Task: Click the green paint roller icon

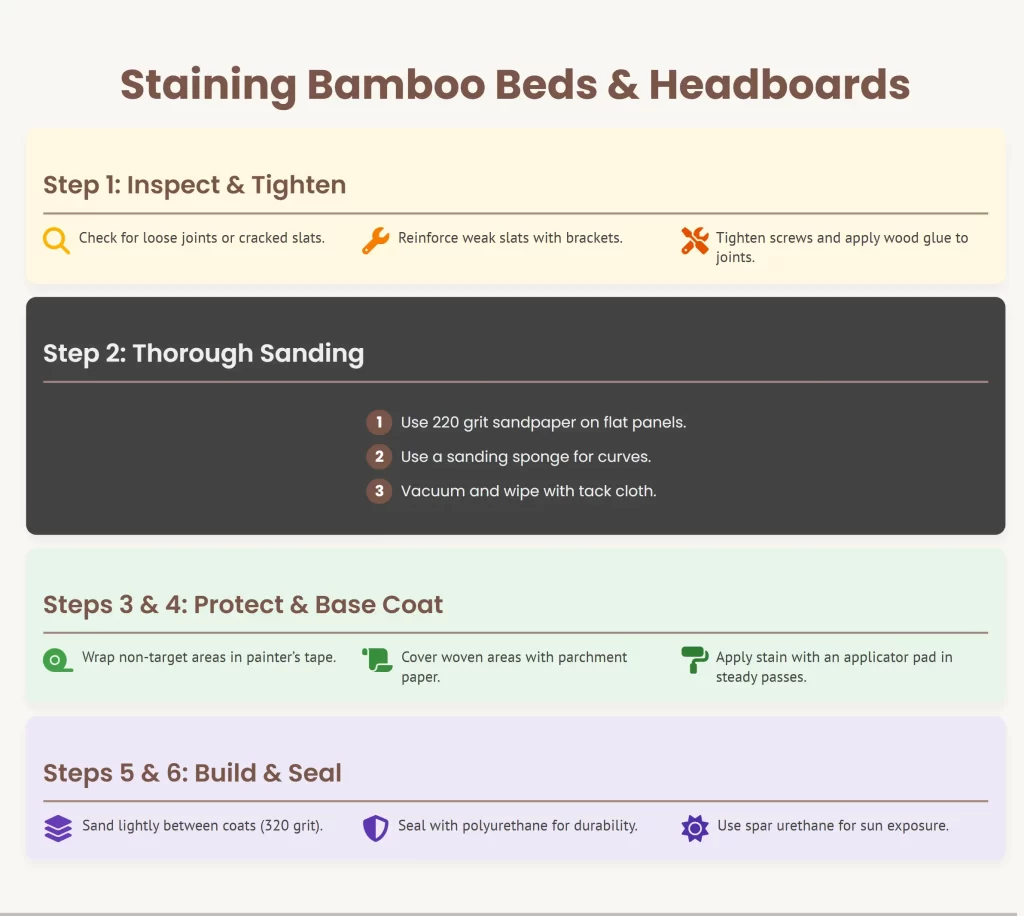Action: click(693, 660)
